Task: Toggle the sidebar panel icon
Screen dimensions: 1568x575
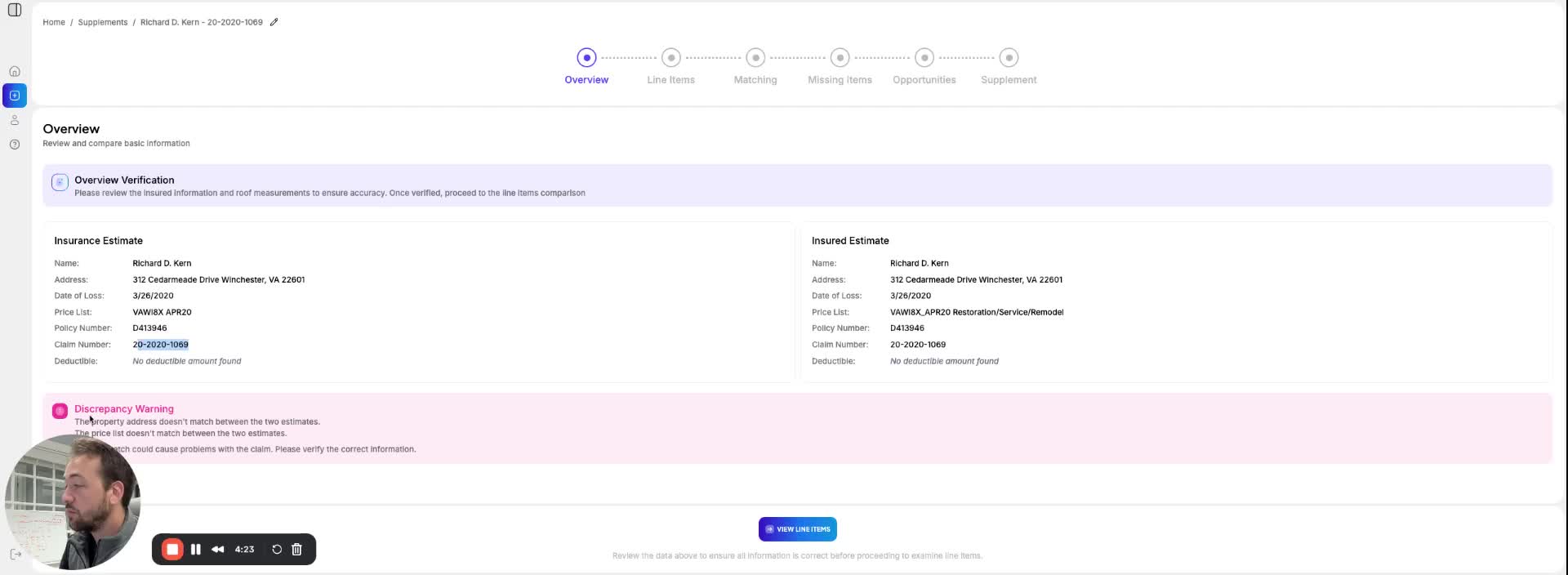Action: point(14,10)
